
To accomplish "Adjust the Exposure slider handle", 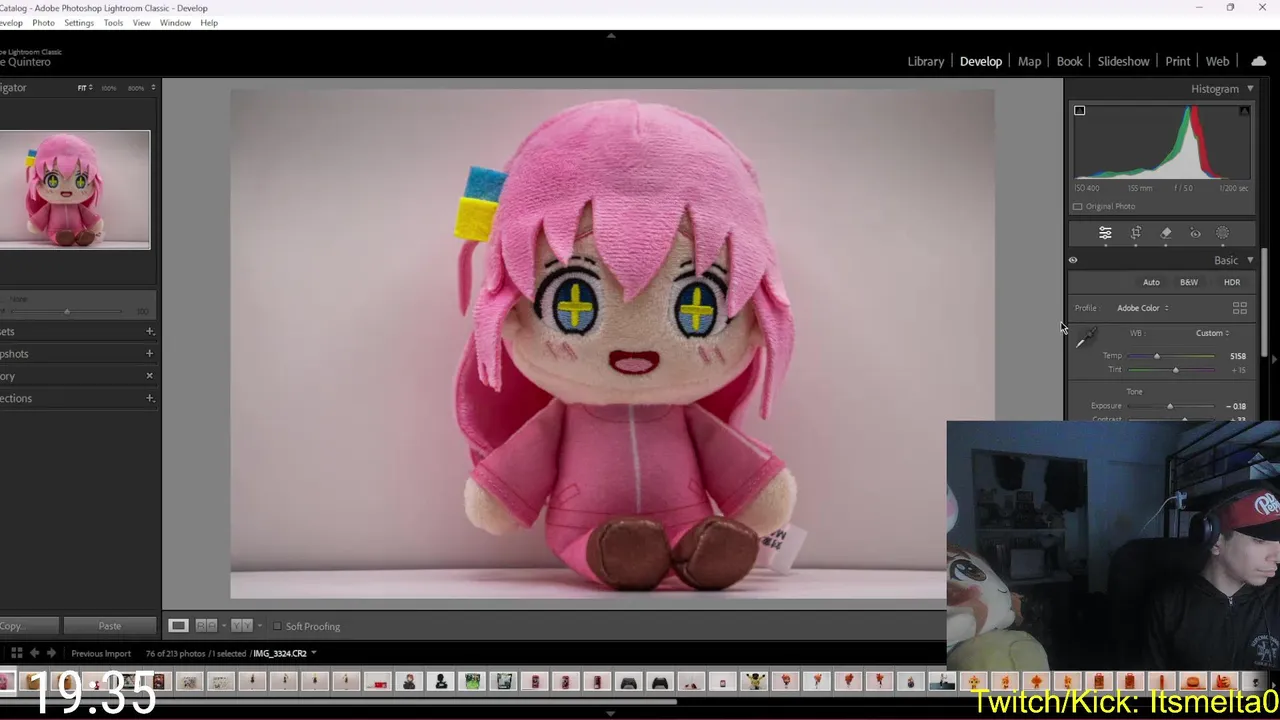I will click(x=1169, y=406).
